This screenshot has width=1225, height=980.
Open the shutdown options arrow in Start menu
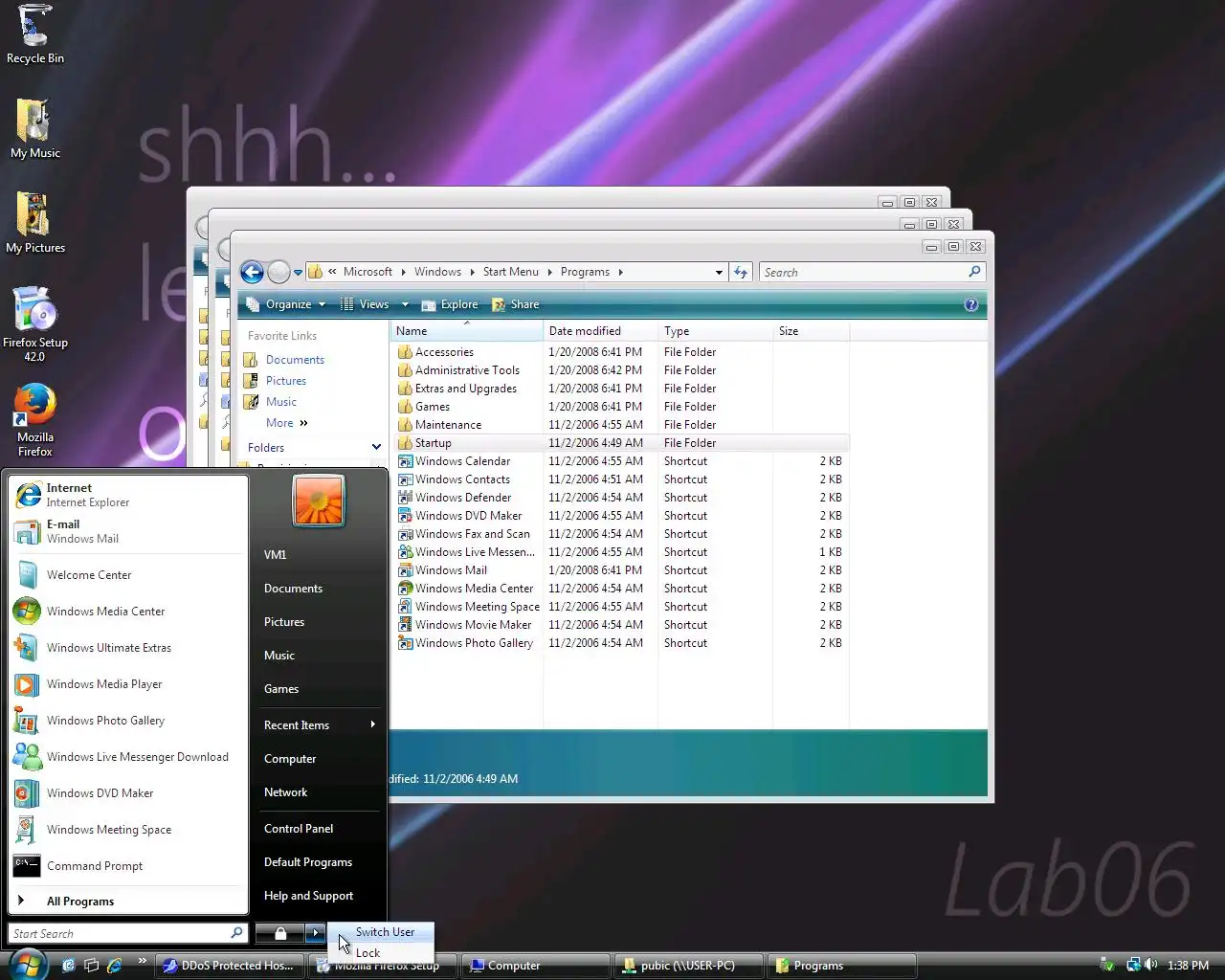(x=316, y=933)
